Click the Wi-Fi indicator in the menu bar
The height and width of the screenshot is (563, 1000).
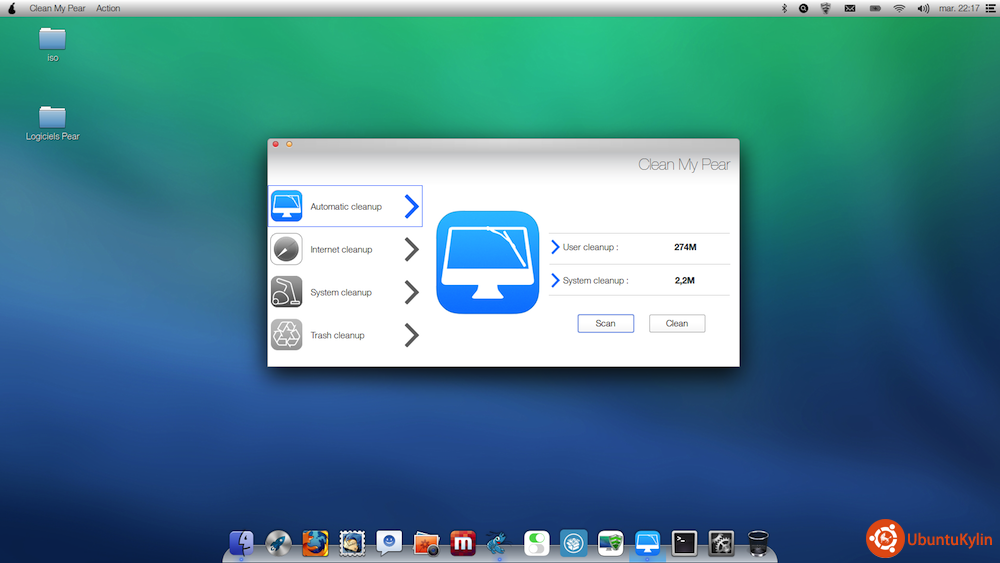(x=899, y=8)
